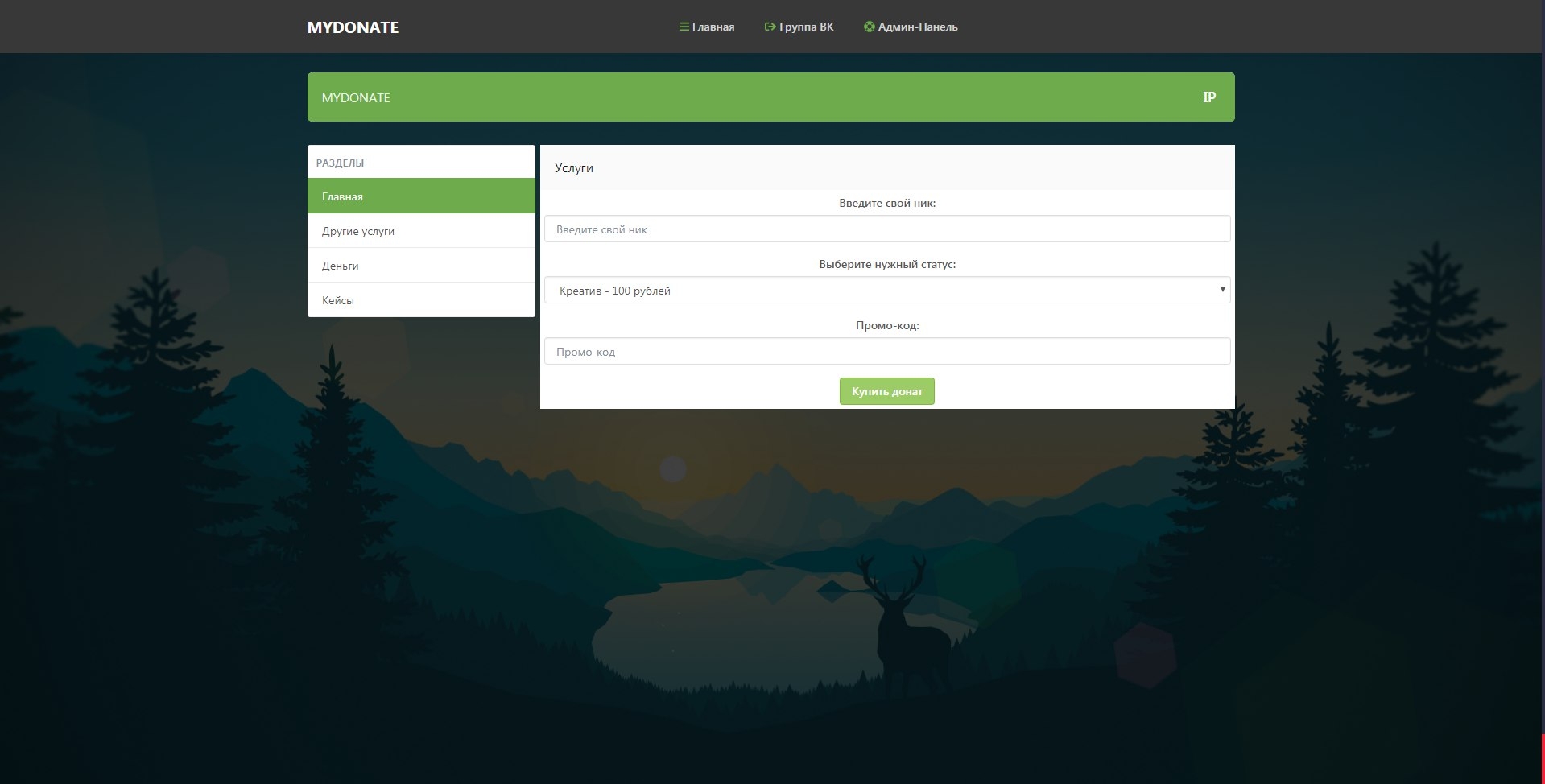Open the Группа ВК link
The width and height of the screenshot is (1545, 784).
(799, 27)
